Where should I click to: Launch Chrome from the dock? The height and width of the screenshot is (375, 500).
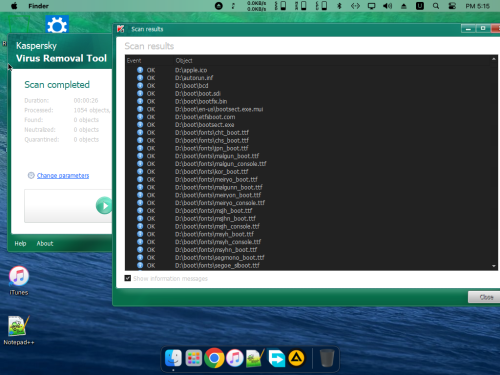click(x=214, y=358)
